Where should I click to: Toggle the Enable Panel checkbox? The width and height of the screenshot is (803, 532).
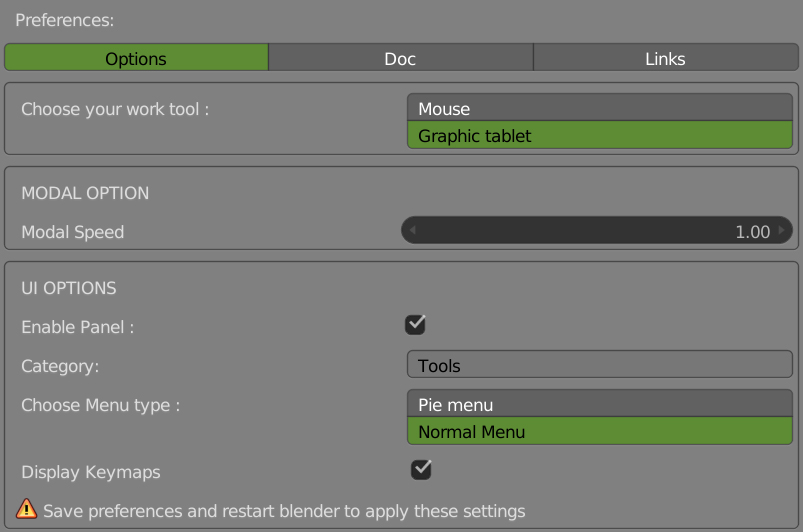tap(415, 325)
